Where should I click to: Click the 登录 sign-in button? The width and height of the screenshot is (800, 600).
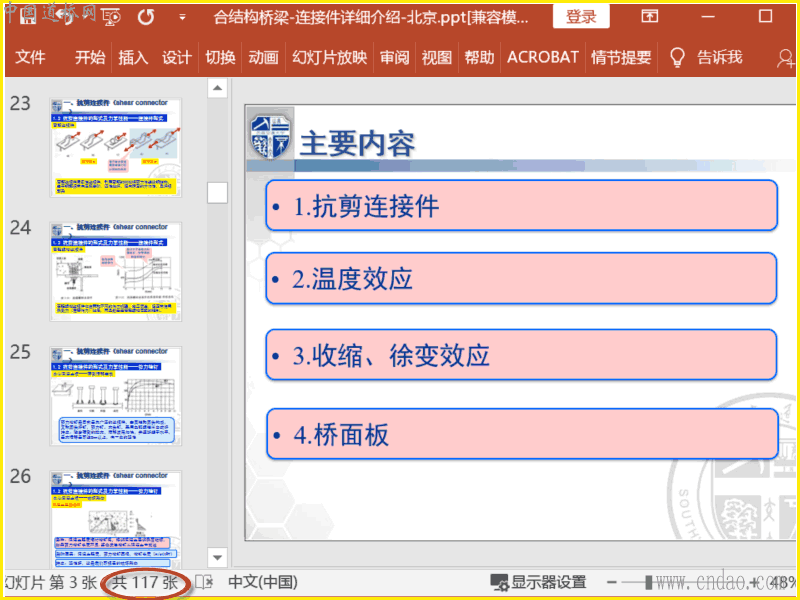pos(581,17)
